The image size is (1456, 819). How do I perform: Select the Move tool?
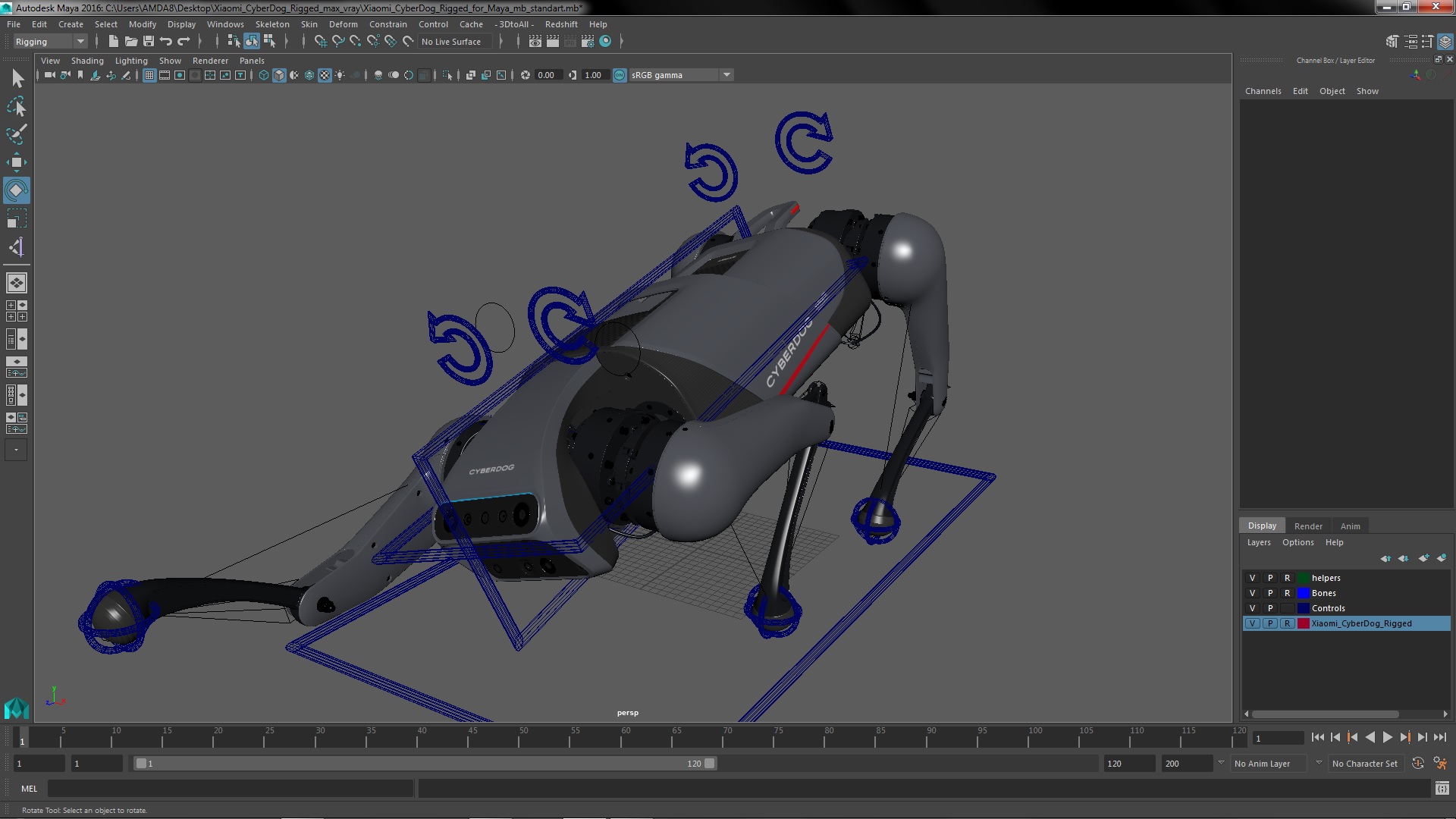17,162
